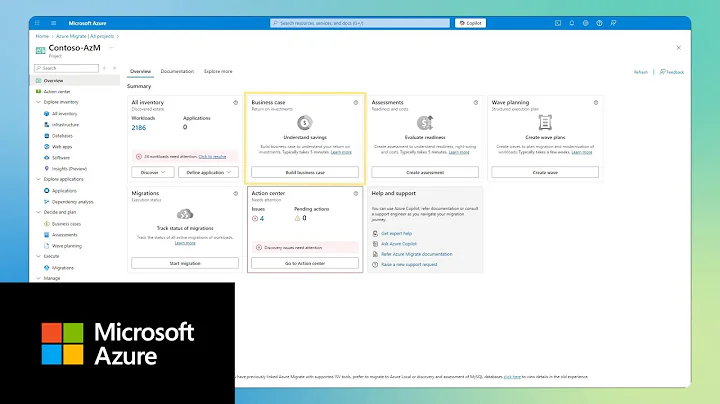The image size is (720, 404).
Task: Click the info icon on Action center card
Action: tap(355, 194)
